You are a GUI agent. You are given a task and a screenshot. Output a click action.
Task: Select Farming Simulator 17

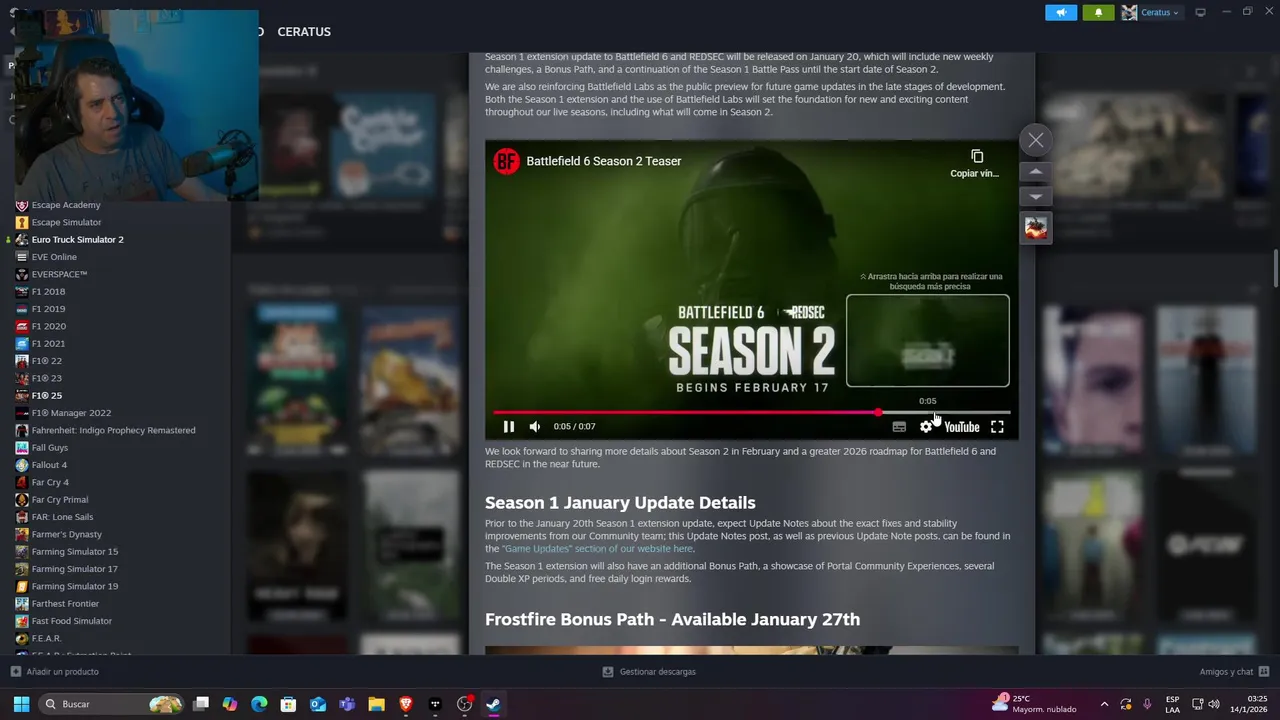point(74,569)
